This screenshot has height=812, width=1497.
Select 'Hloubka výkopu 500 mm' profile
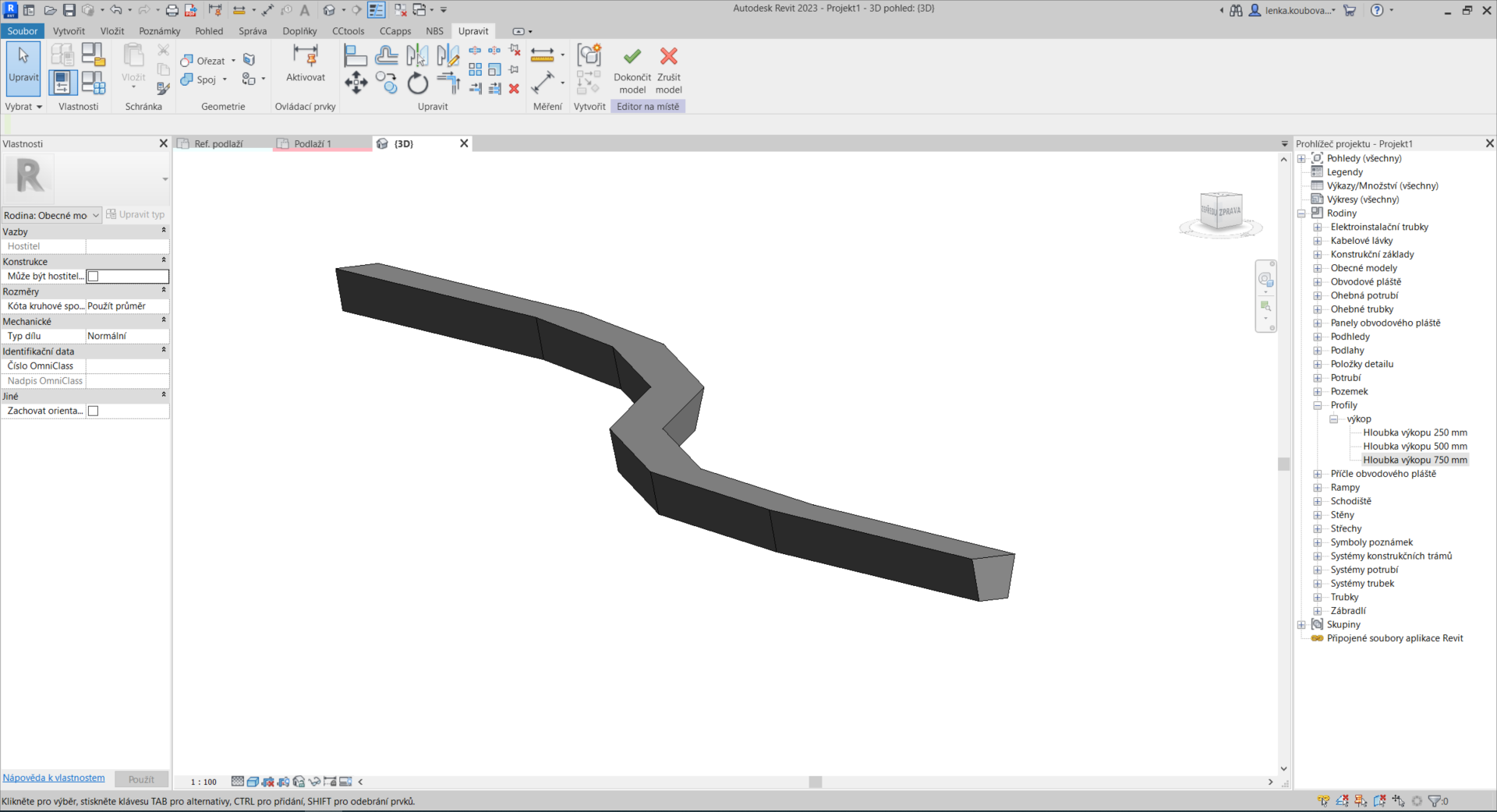pos(1414,447)
